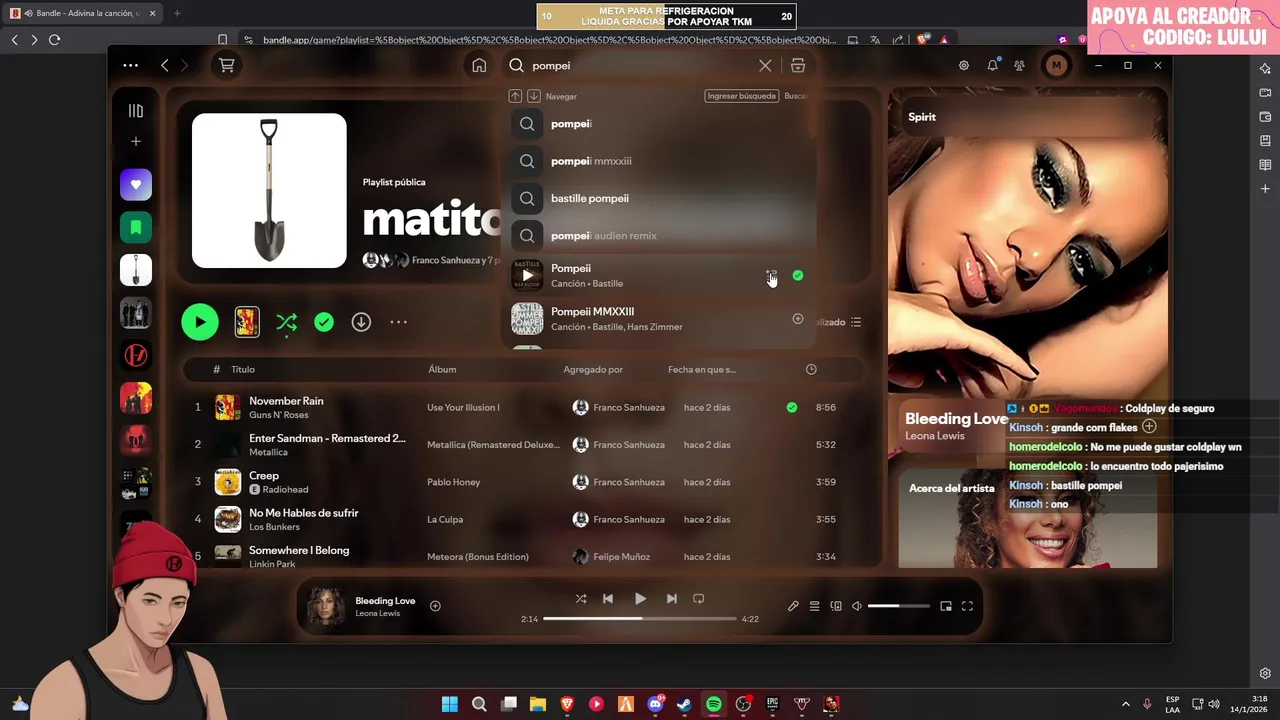Viewport: 1280px width, 720px height.
Task: Open the Use Your Illusion I album link
Action: [x=463, y=408]
